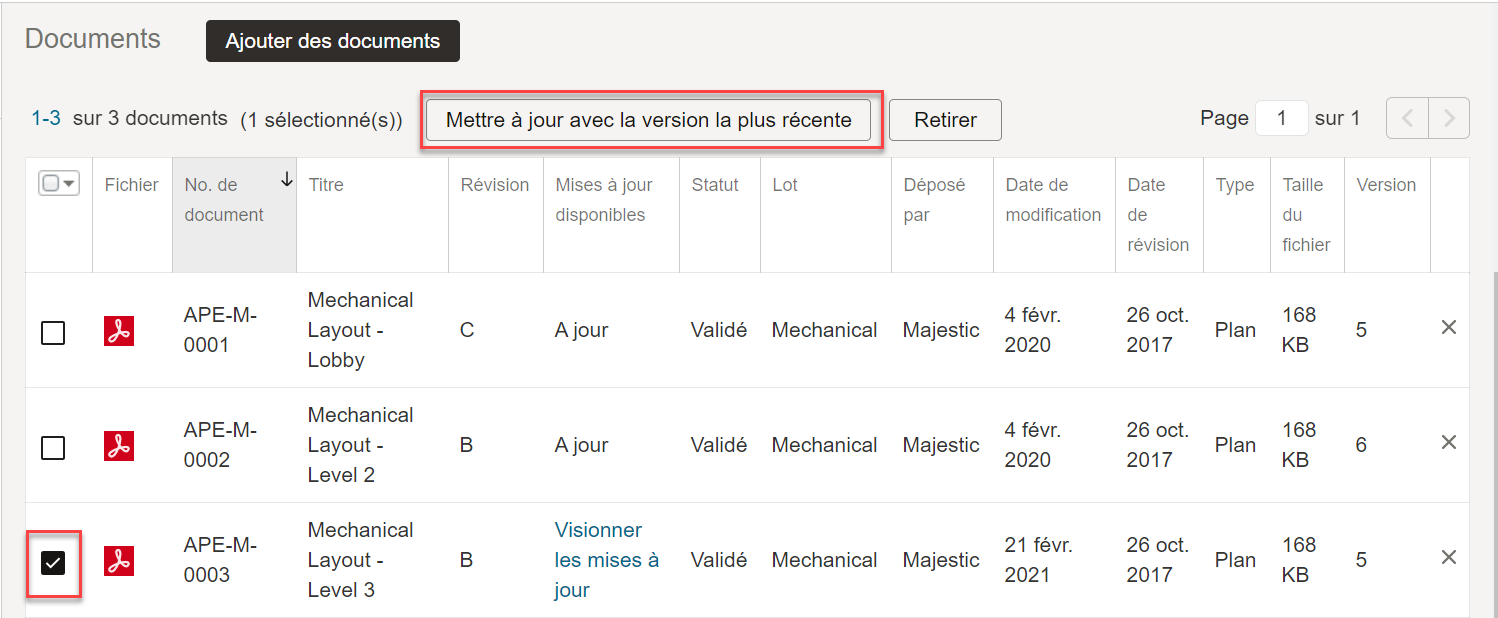Click revision C in APE-M-0001 row

pyautogui.click(x=467, y=330)
